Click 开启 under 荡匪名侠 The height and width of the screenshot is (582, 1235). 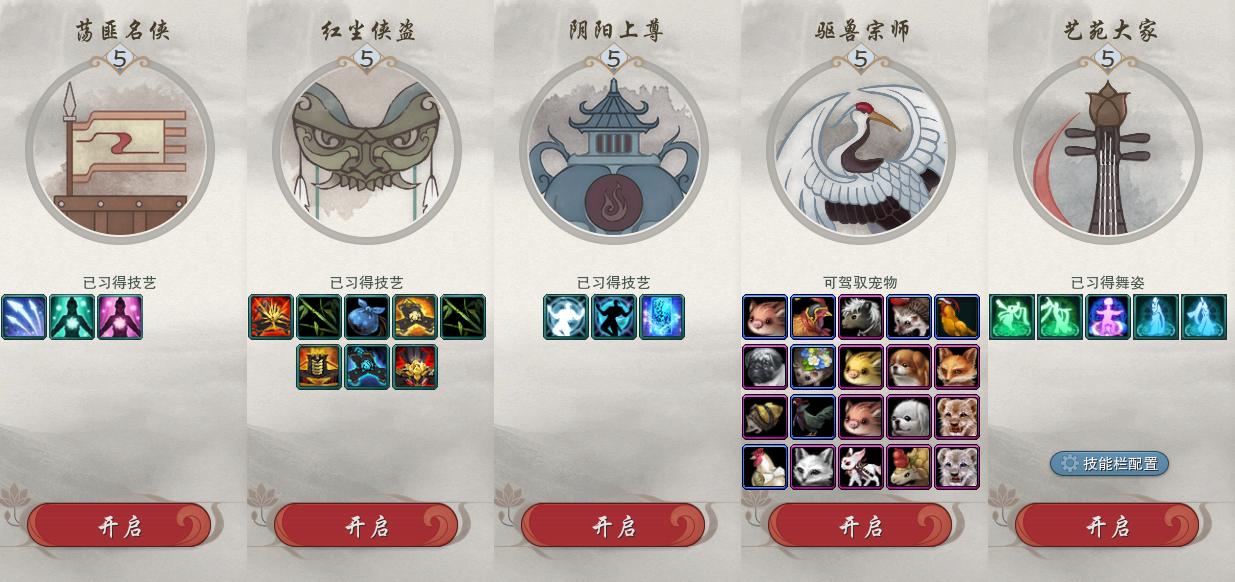click(119, 526)
